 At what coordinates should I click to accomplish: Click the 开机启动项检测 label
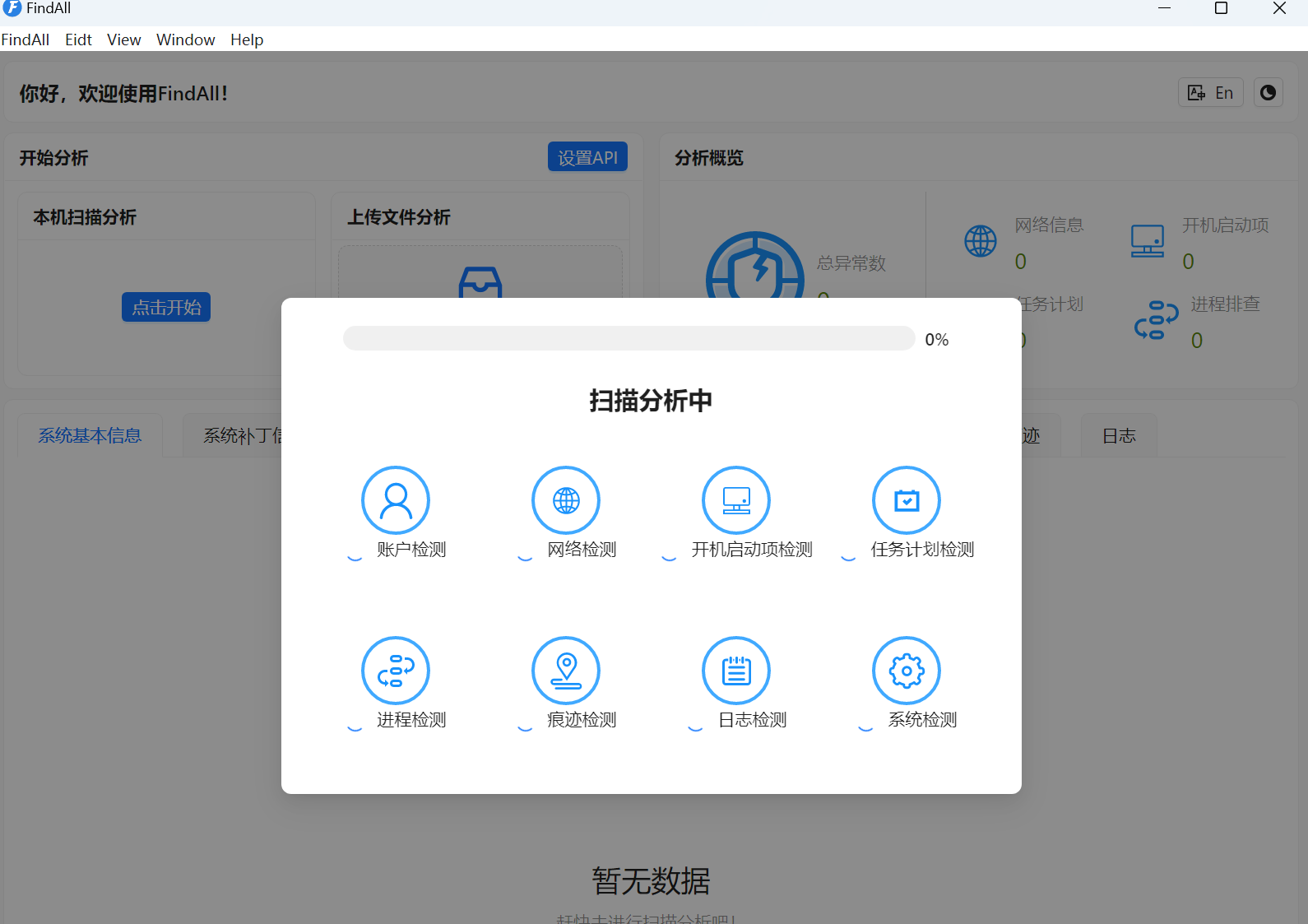point(752,550)
